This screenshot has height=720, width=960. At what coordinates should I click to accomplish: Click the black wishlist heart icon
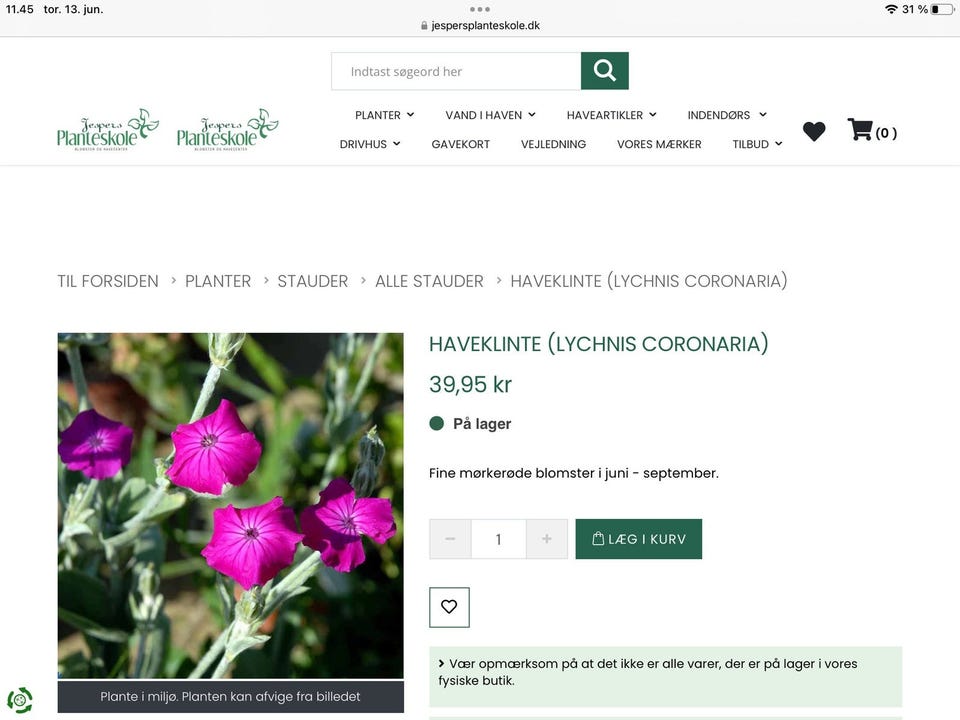pyautogui.click(x=813, y=130)
